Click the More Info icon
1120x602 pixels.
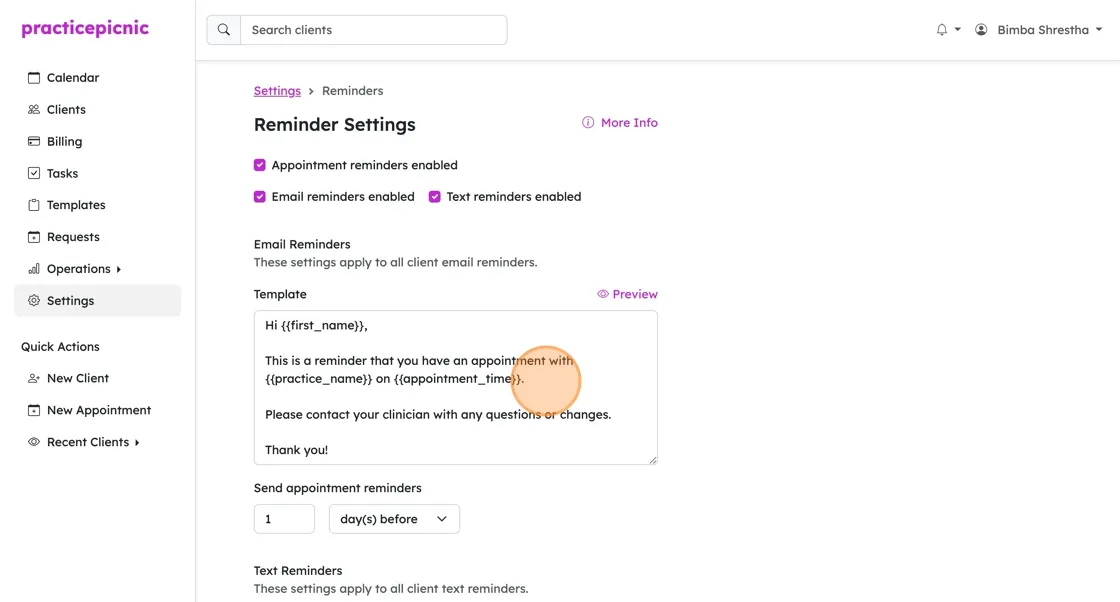588,123
